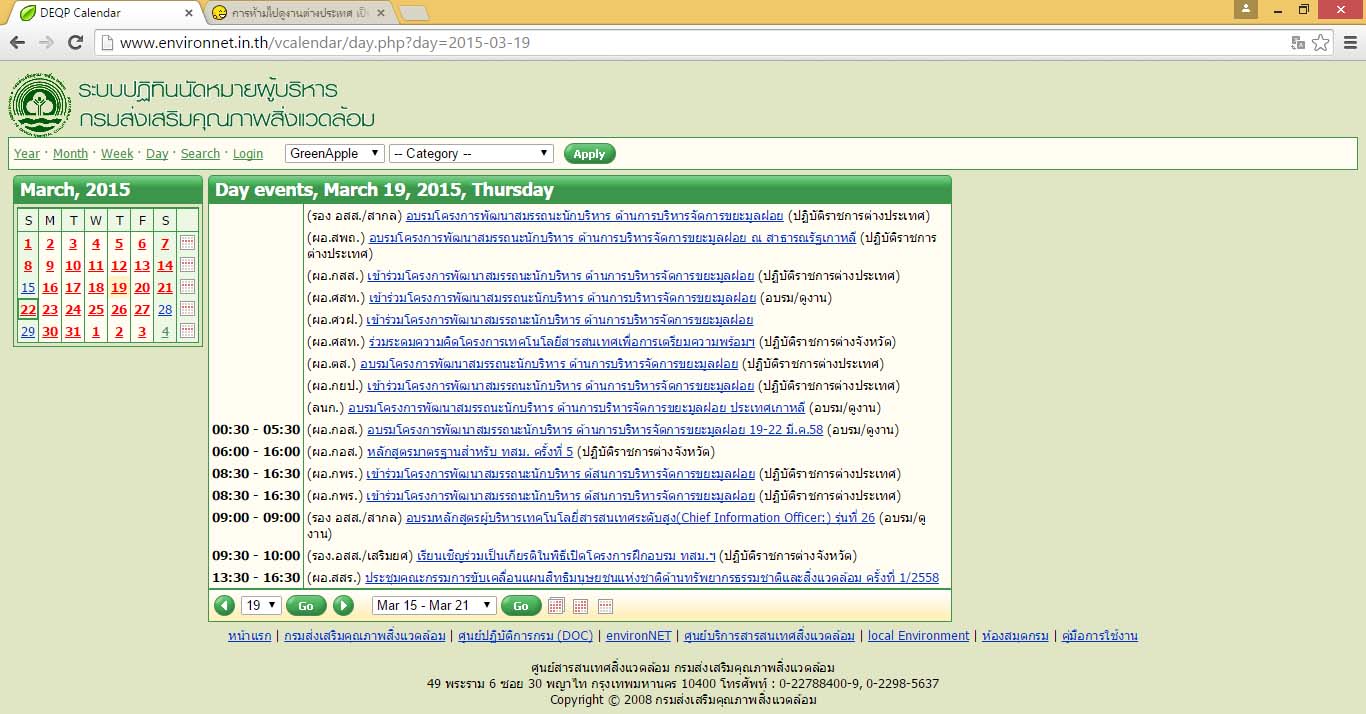Screen dimensions: 1366x714
Task: Select March 19 in mini calendar
Action: point(119,287)
